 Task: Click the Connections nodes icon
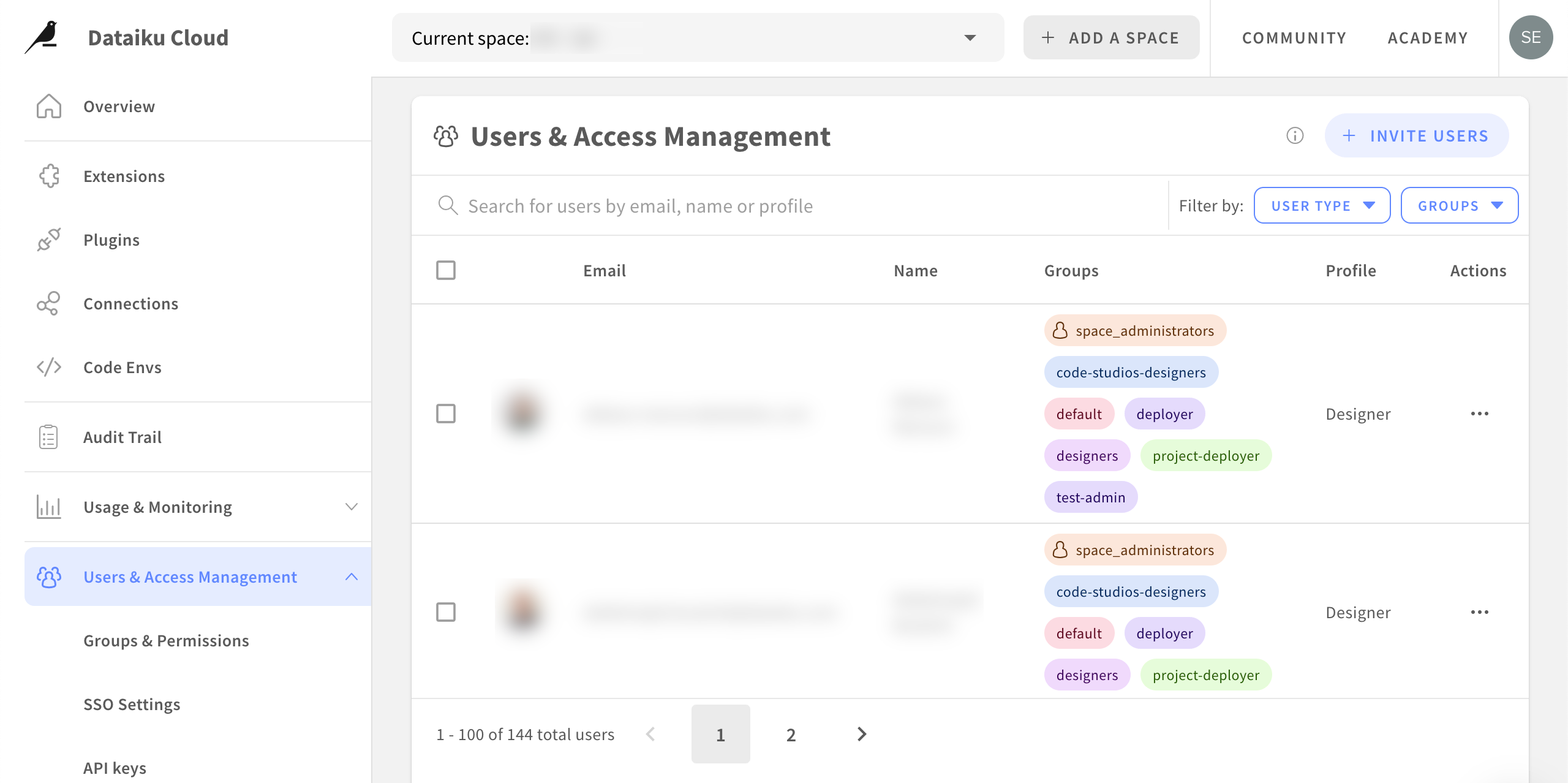(x=49, y=303)
